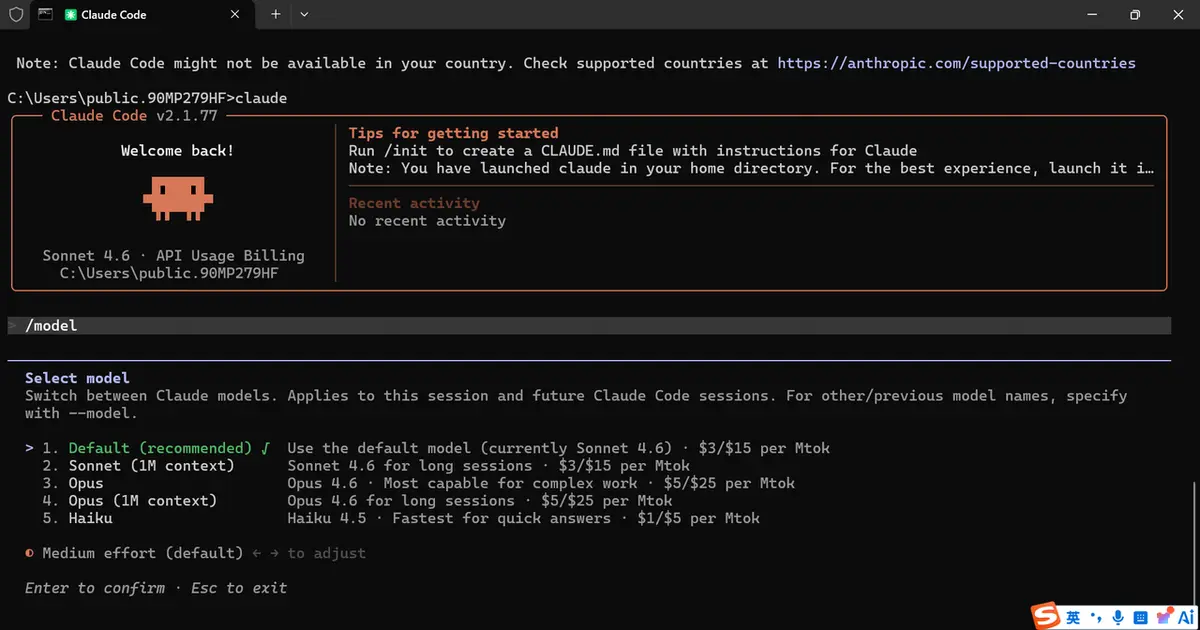Open the supported-countries link

pos(956,63)
